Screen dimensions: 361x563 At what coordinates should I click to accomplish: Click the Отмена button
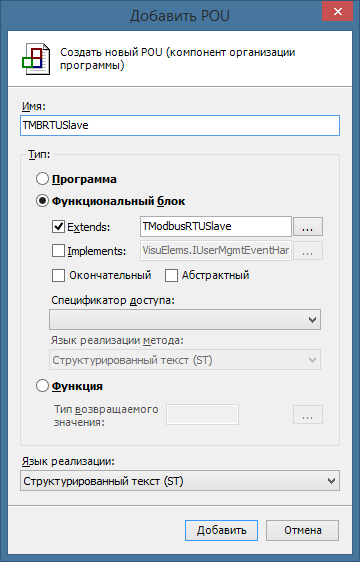[302, 530]
